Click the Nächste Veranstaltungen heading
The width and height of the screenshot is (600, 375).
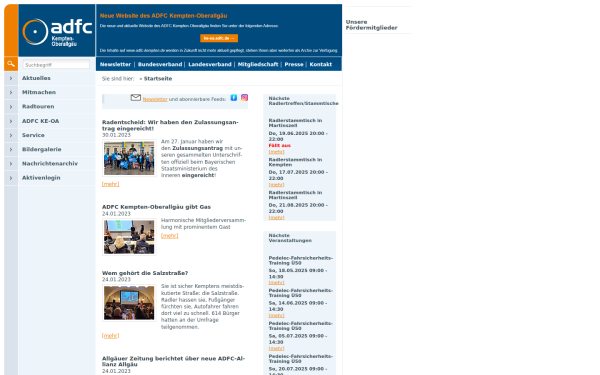[x=290, y=238]
